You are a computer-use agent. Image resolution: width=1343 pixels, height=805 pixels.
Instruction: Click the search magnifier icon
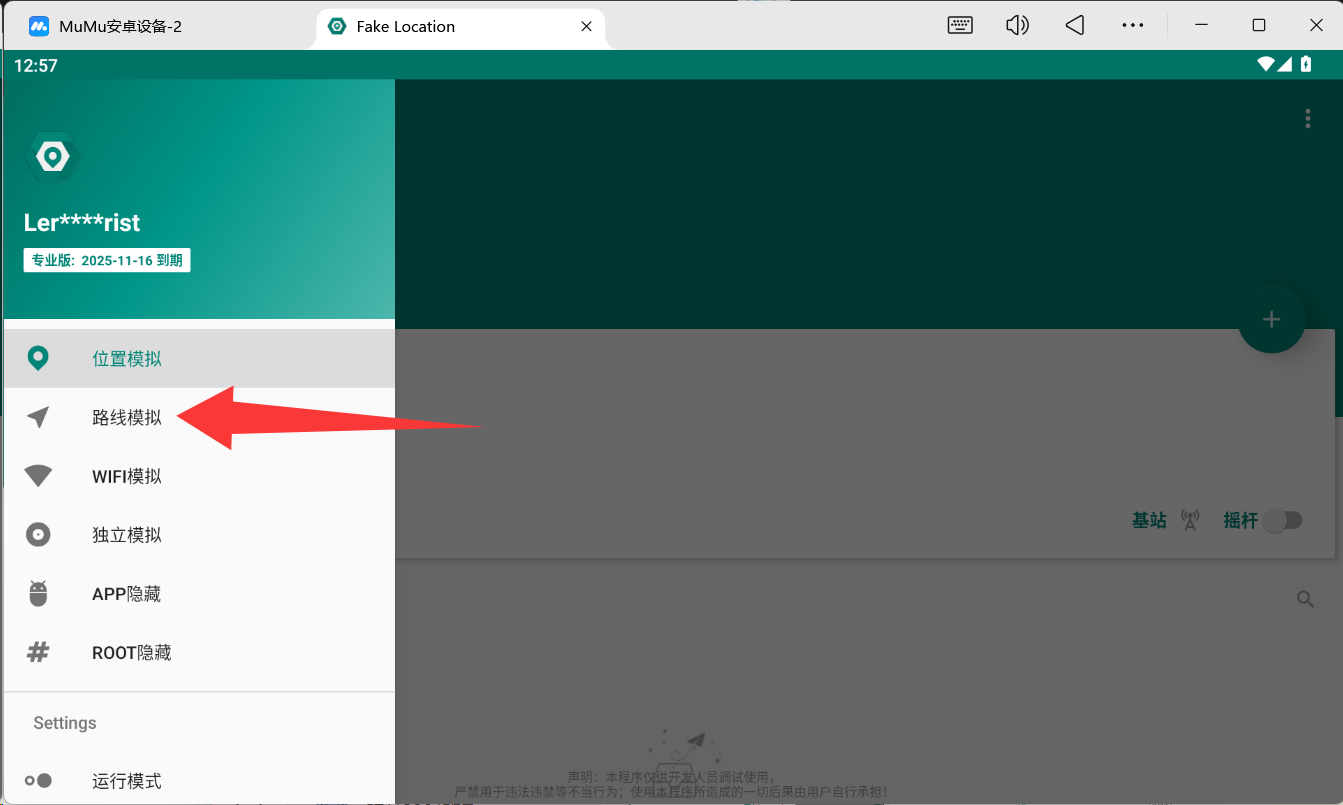point(1305,599)
